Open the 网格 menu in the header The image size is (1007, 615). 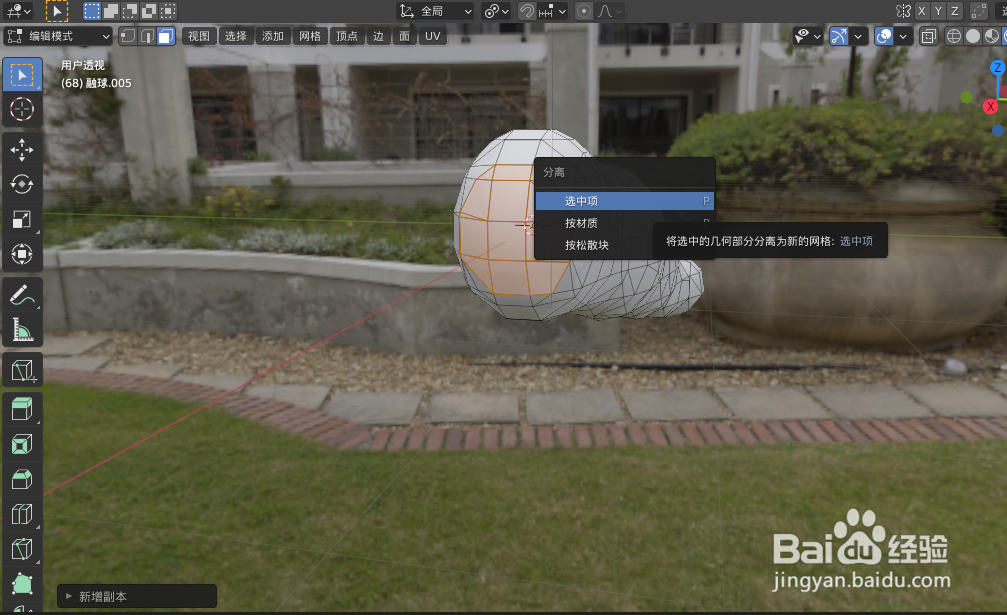(309, 36)
